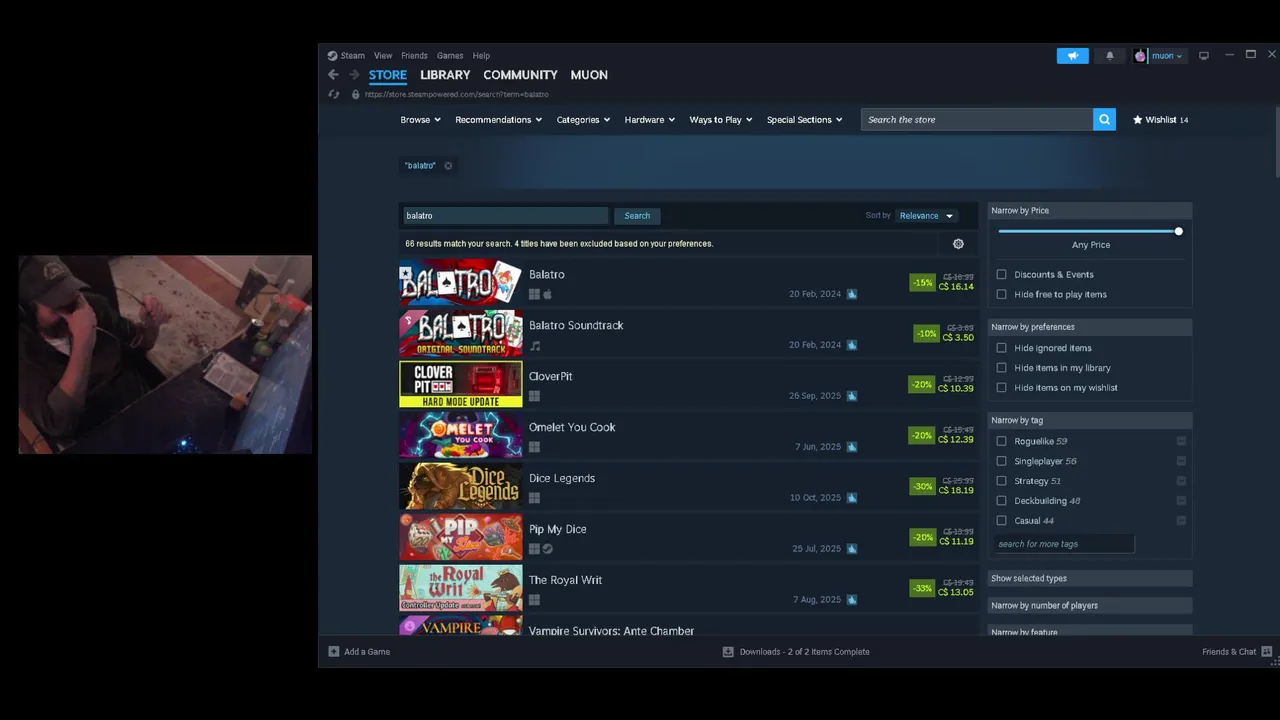
Task: Open the Sort by Relevance dropdown
Action: (927, 216)
